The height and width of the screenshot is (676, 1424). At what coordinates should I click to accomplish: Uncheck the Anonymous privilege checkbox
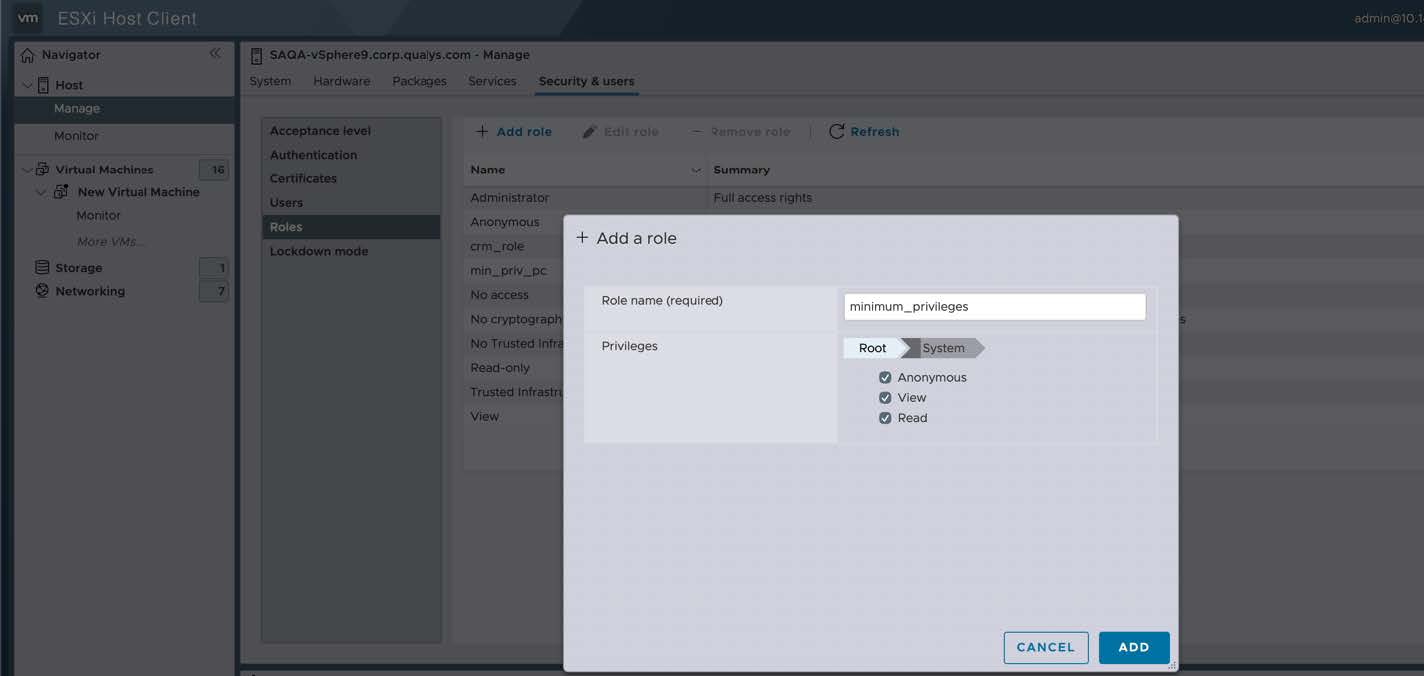(x=885, y=378)
